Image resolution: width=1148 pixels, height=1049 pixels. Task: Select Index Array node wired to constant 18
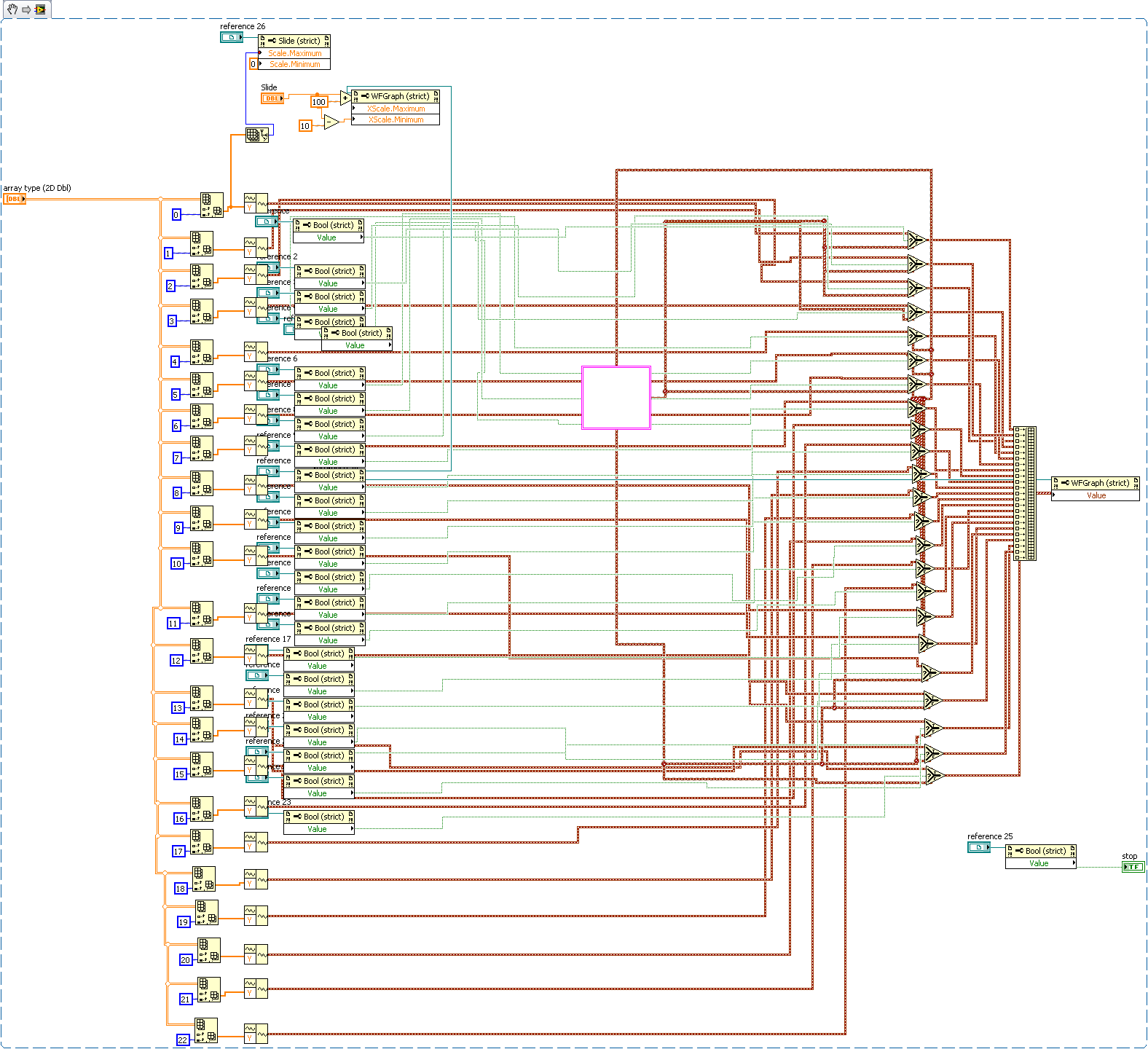(x=204, y=879)
